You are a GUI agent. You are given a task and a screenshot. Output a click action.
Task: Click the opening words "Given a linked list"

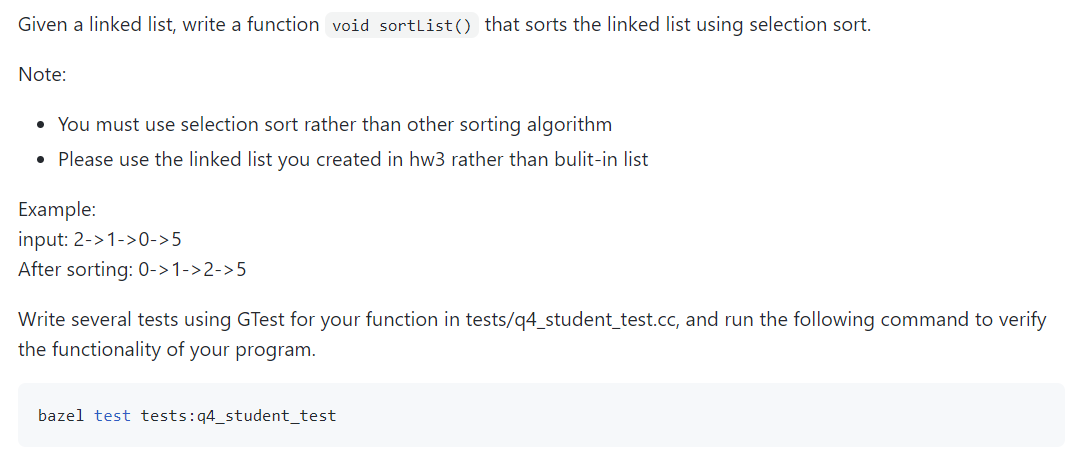(99, 25)
